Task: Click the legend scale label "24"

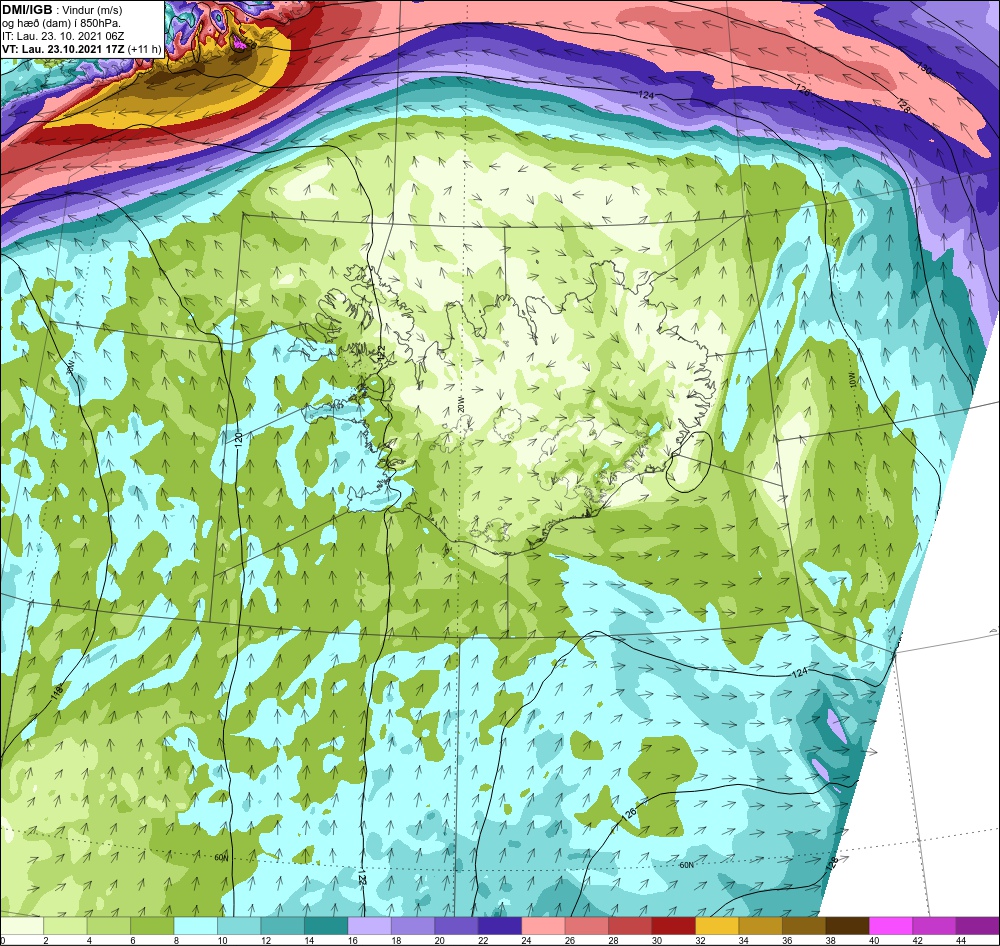Action: click(526, 941)
